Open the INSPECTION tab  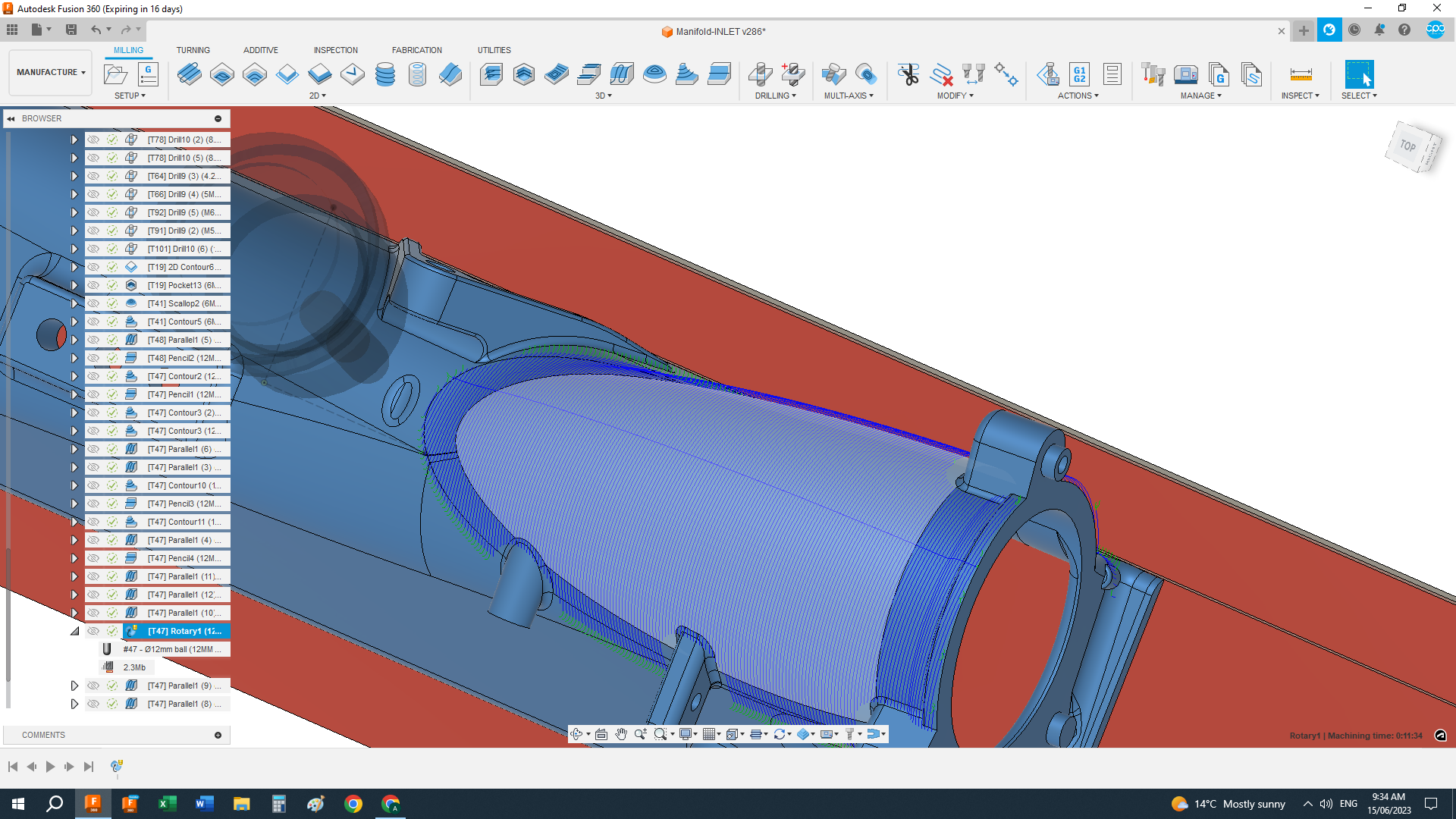pyautogui.click(x=335, y=50)
